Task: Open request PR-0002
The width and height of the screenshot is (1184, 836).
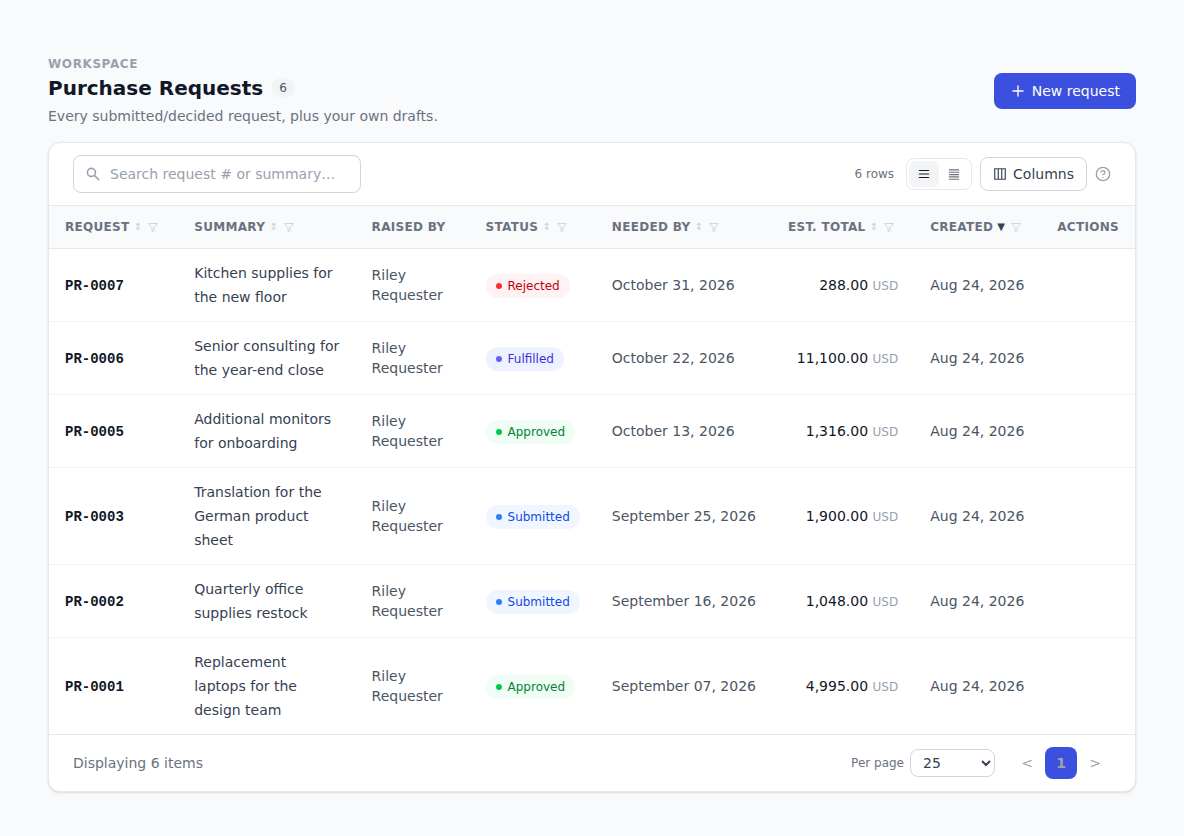Action: 94,602
